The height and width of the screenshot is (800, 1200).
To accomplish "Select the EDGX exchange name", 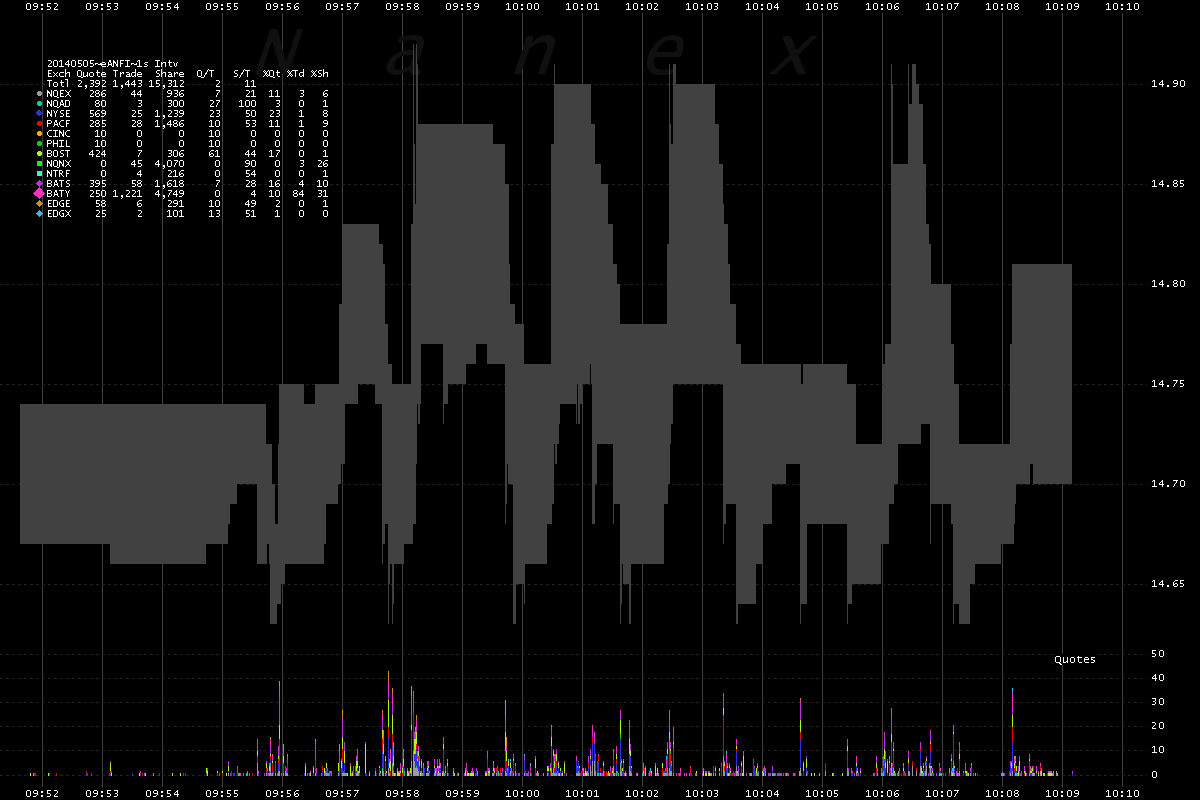I will (x=59, y=213).
